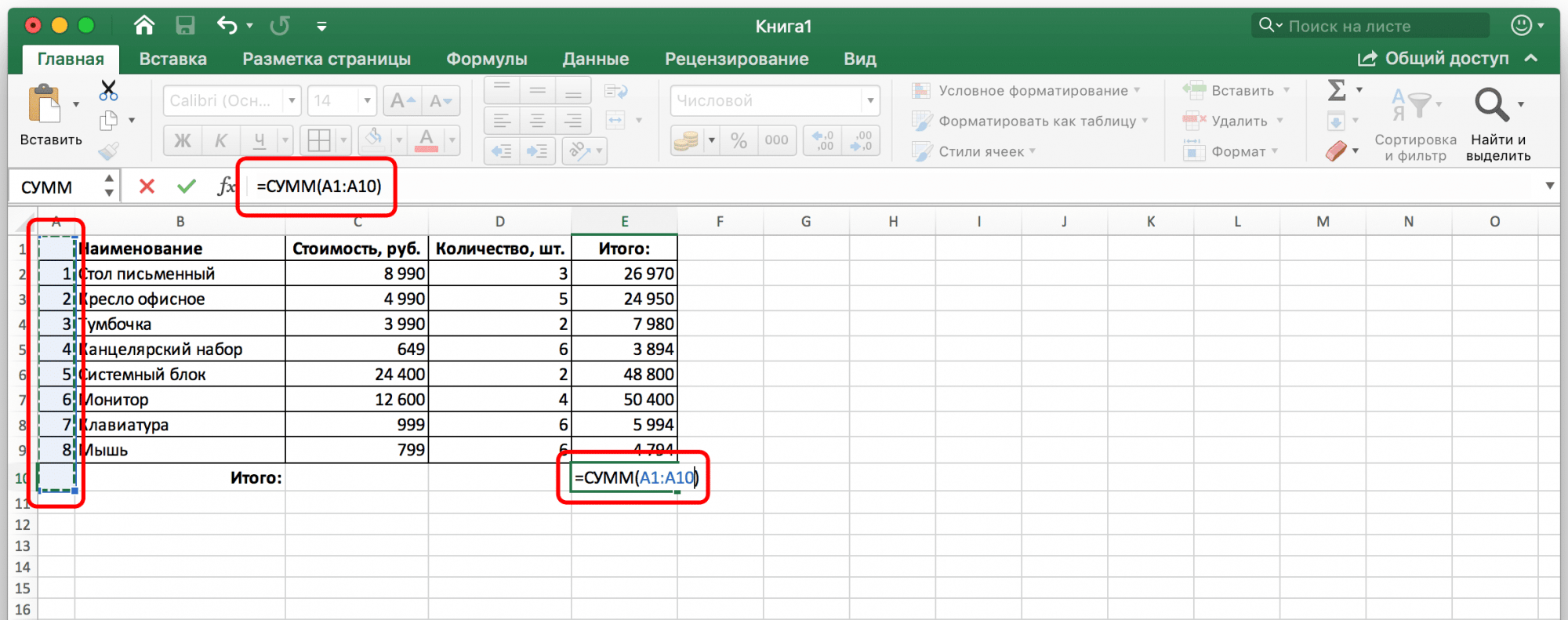1568x620 pixels.
Task: Click the Format Painter brush icon
Action: [108, 150]
